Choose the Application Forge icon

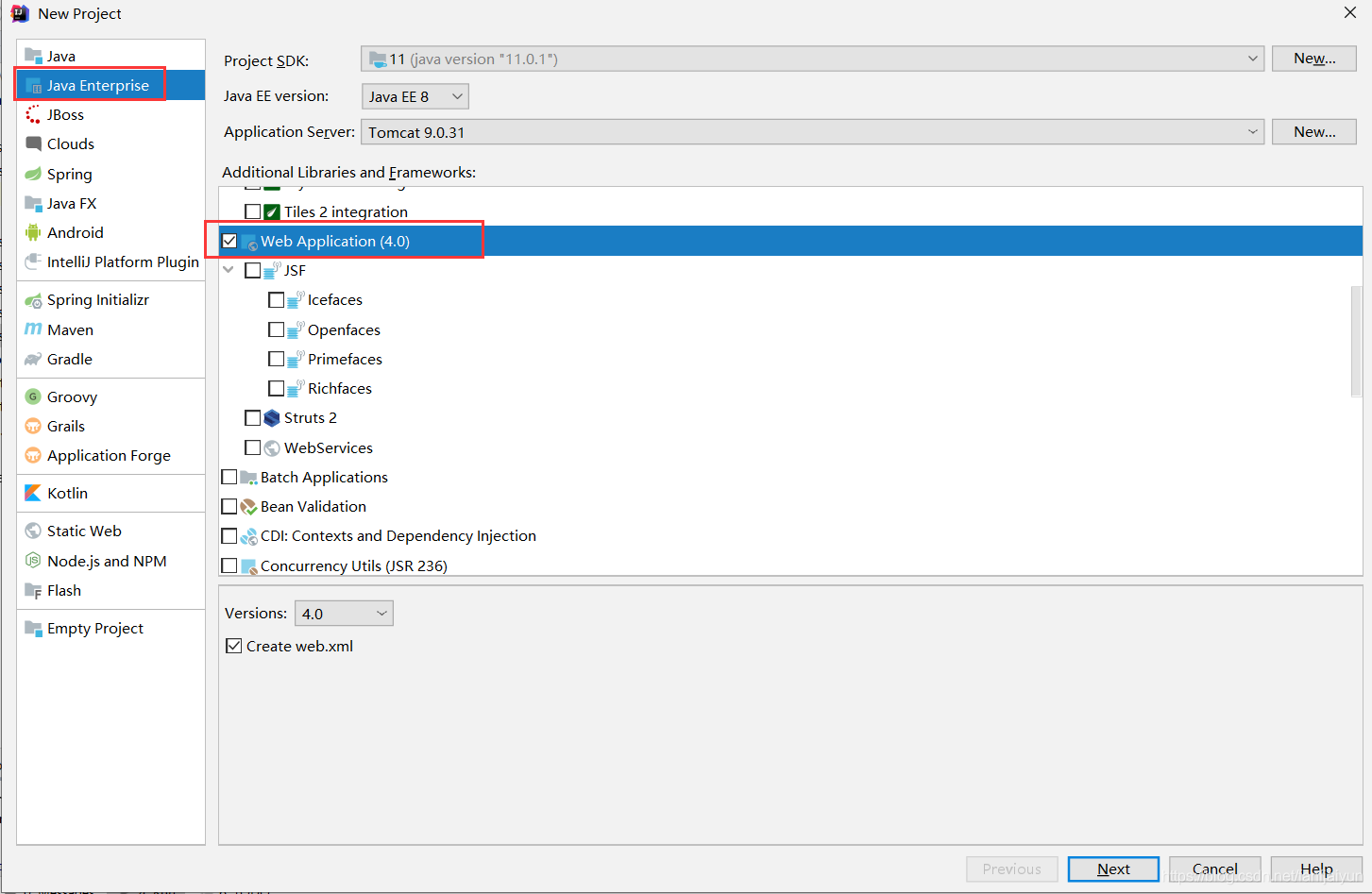click(x=33, y=455)
